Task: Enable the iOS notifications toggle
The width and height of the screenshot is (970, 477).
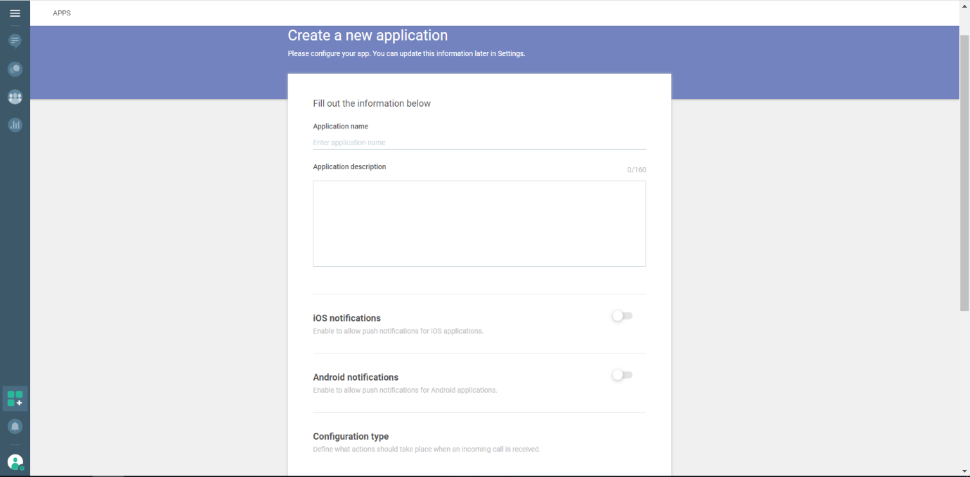Action: [x=622, y=316]
